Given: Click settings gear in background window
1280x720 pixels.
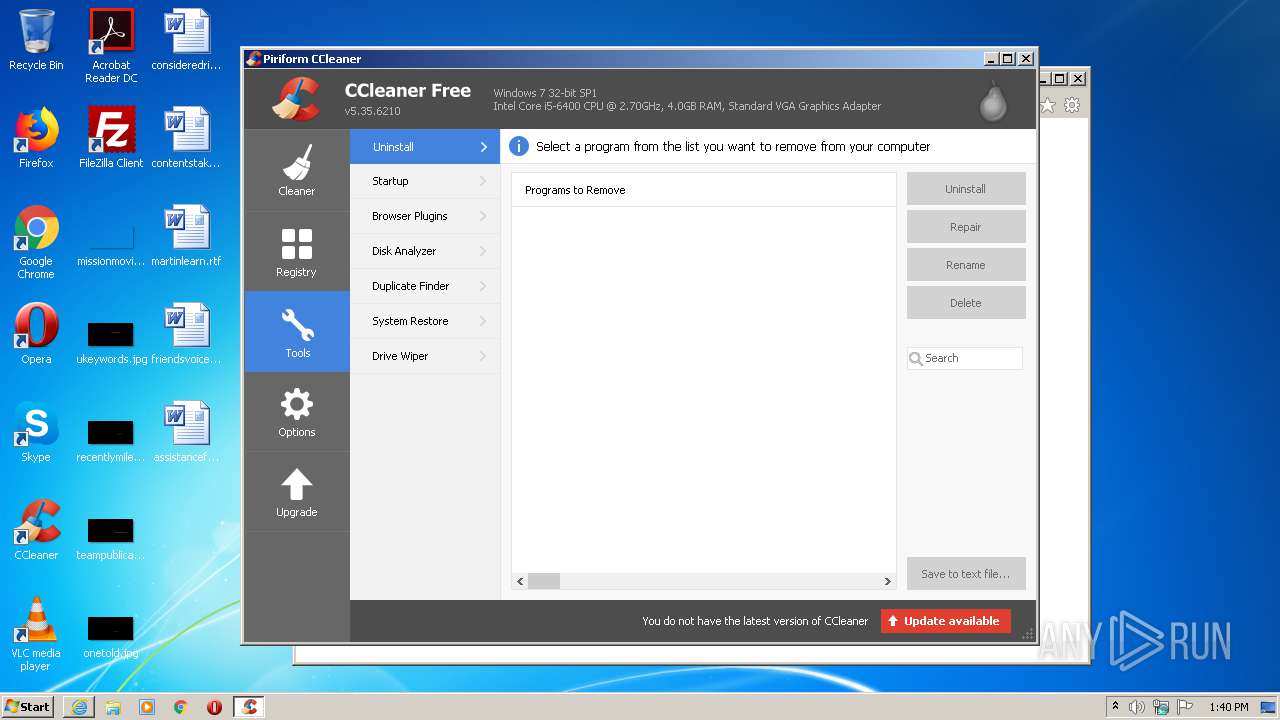Looking at the screenshot, I should 1072,105.
